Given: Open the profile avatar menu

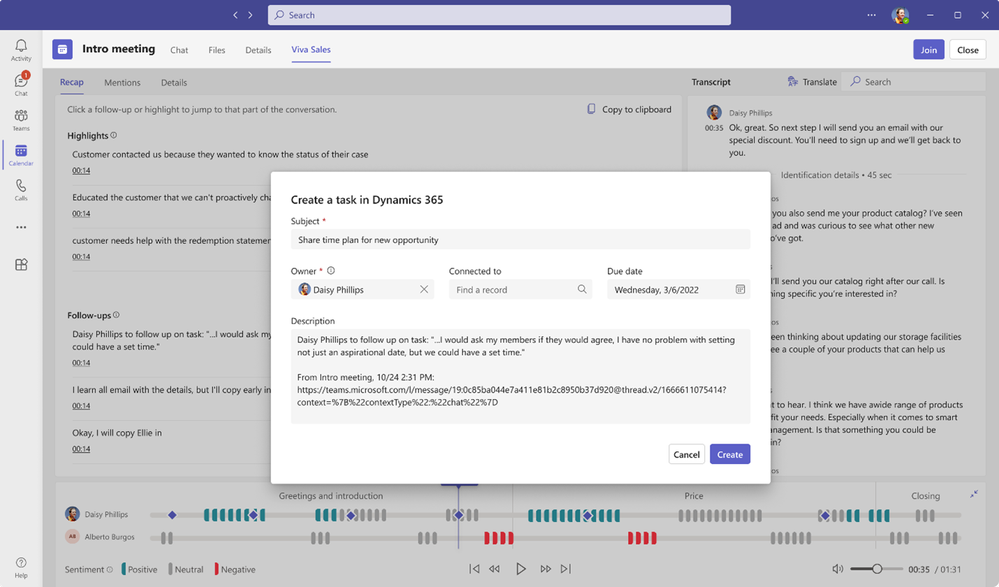Looking at the screenshot, I should 900,15.
